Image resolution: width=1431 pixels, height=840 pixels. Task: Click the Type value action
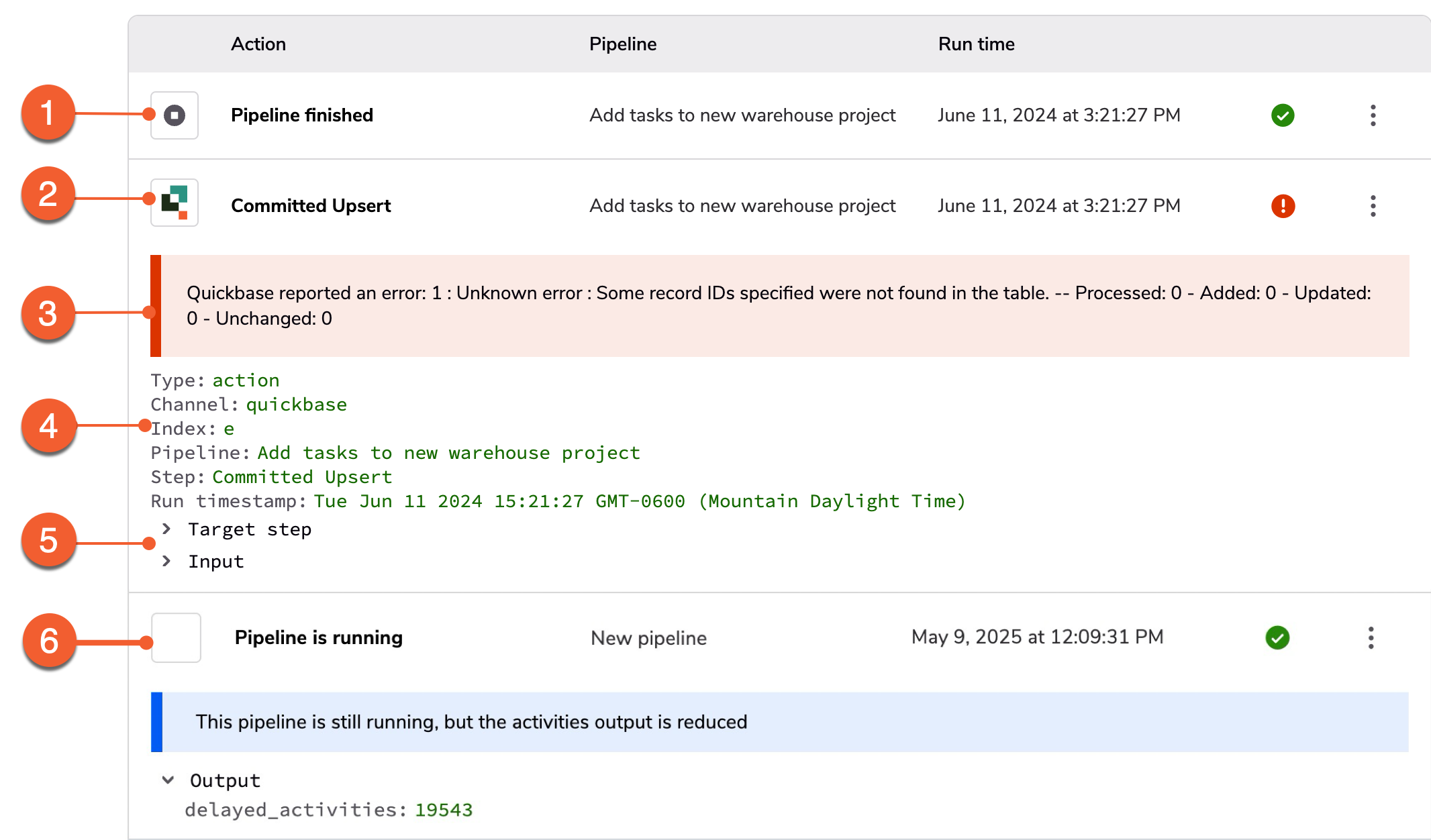coord(246,380)
